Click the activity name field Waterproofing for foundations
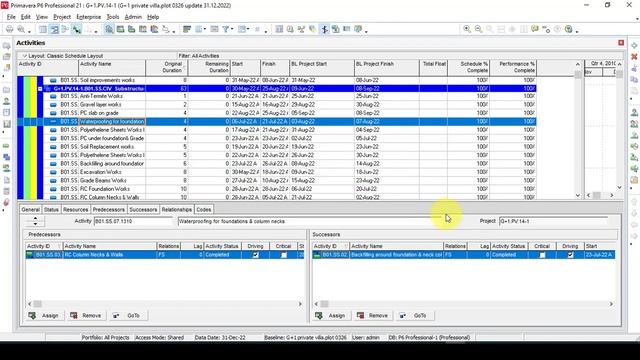 (309, 221)
